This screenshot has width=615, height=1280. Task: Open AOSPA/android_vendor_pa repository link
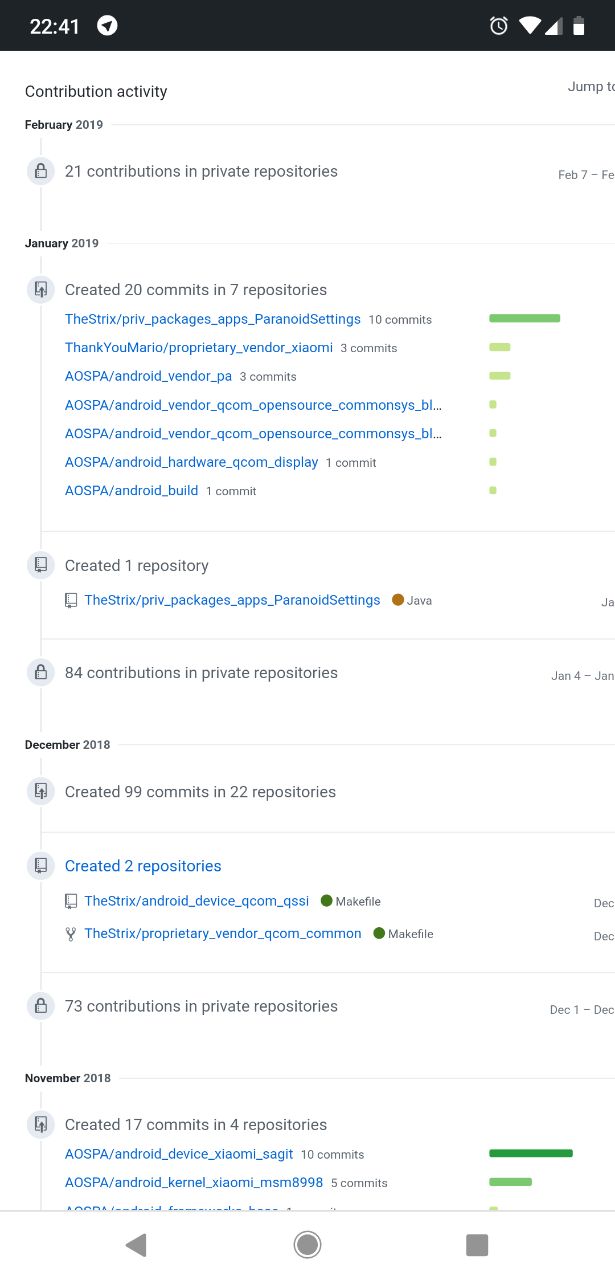(x=148, y=376)
